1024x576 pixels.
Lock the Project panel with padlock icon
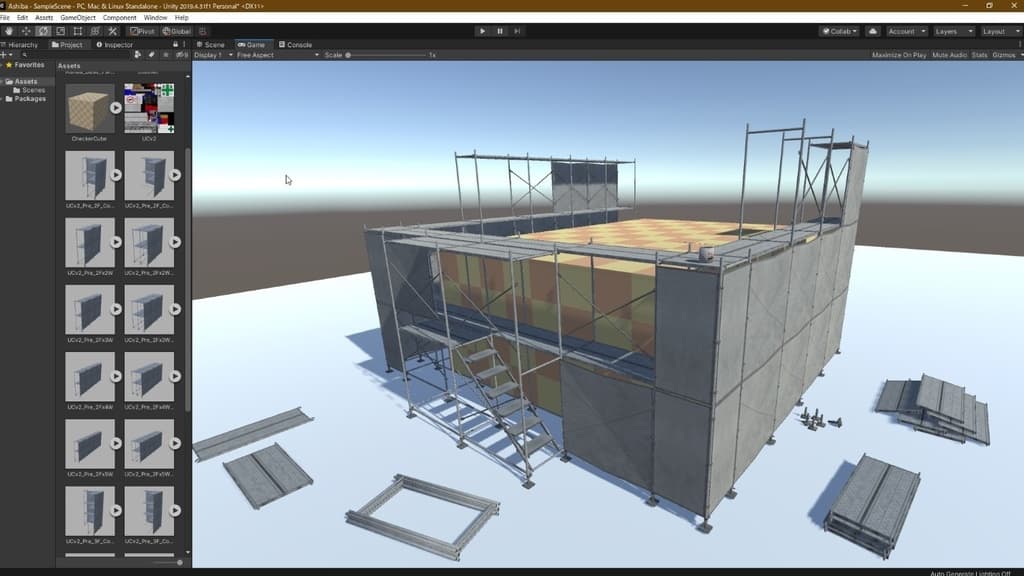coord(176,44)
